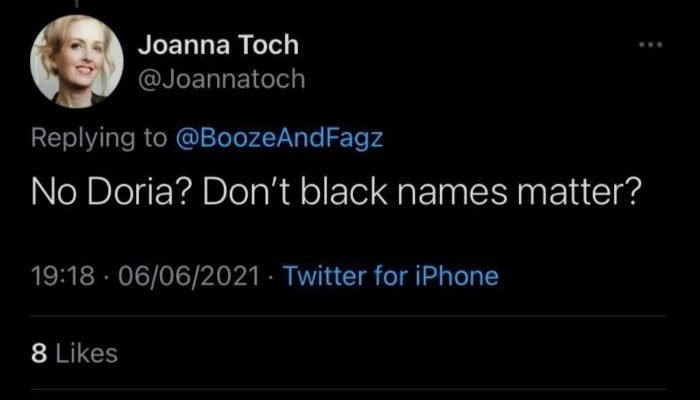Image resolution: width=700 pixels, height=400 pixels.
Task: Click the display name Joanna Toch
Action: tap(218, 46)
